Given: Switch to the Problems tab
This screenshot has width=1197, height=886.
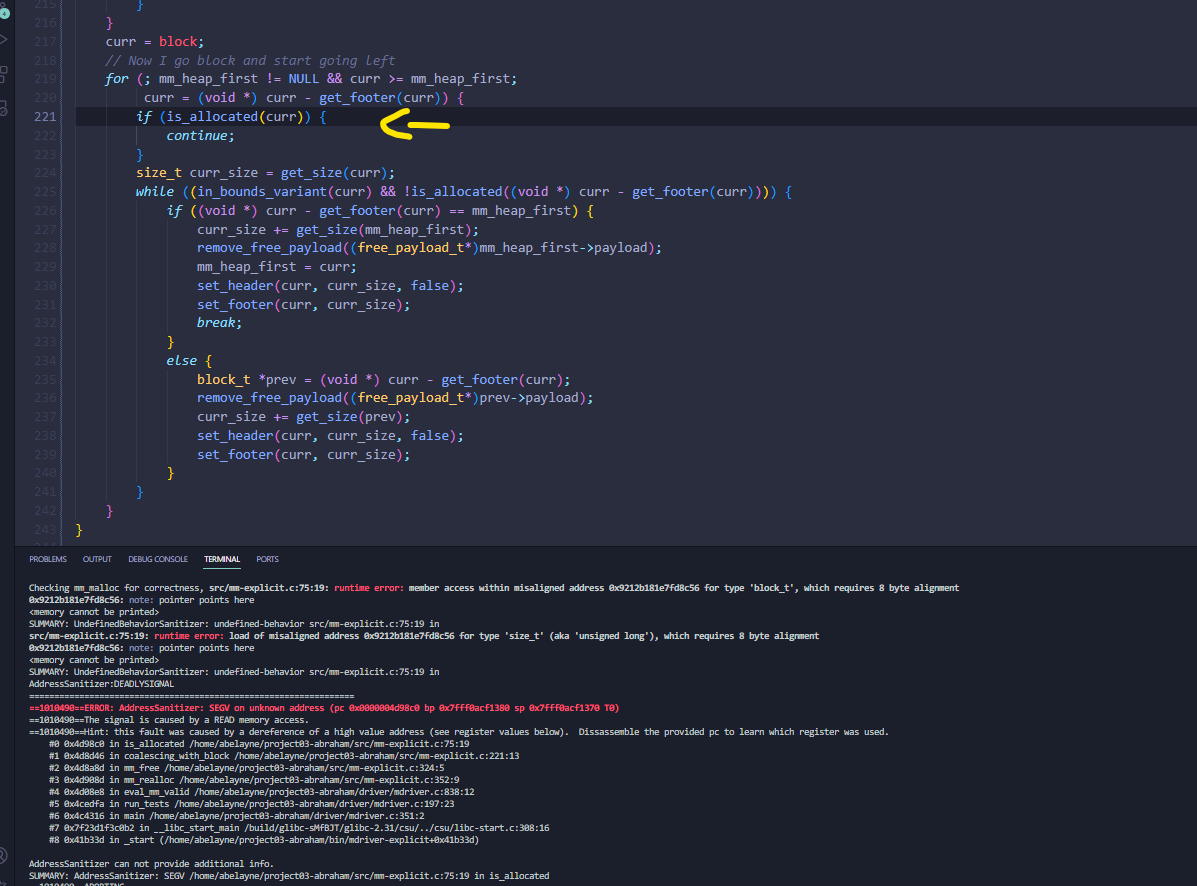Looking at the screenshot, I should tap(48, 559).
